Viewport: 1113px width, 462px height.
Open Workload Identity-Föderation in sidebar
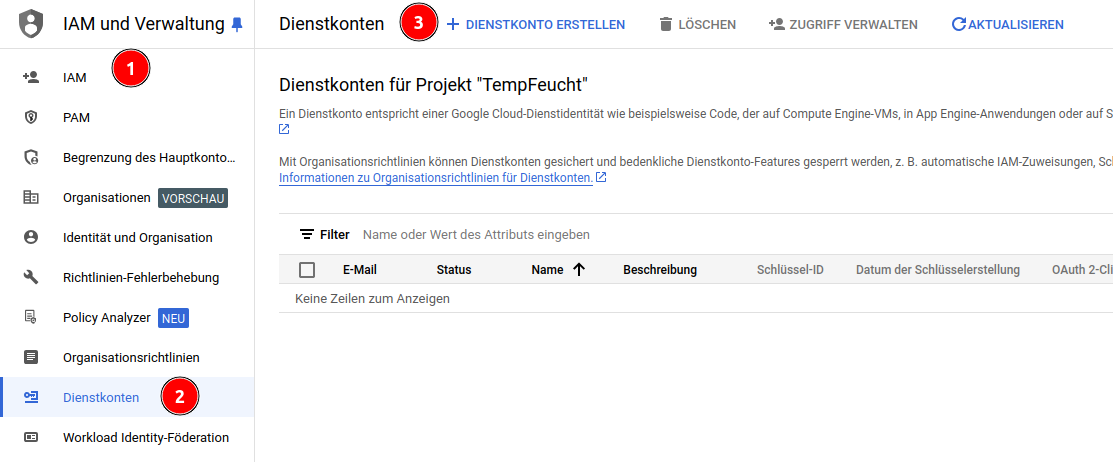(145, 437)
